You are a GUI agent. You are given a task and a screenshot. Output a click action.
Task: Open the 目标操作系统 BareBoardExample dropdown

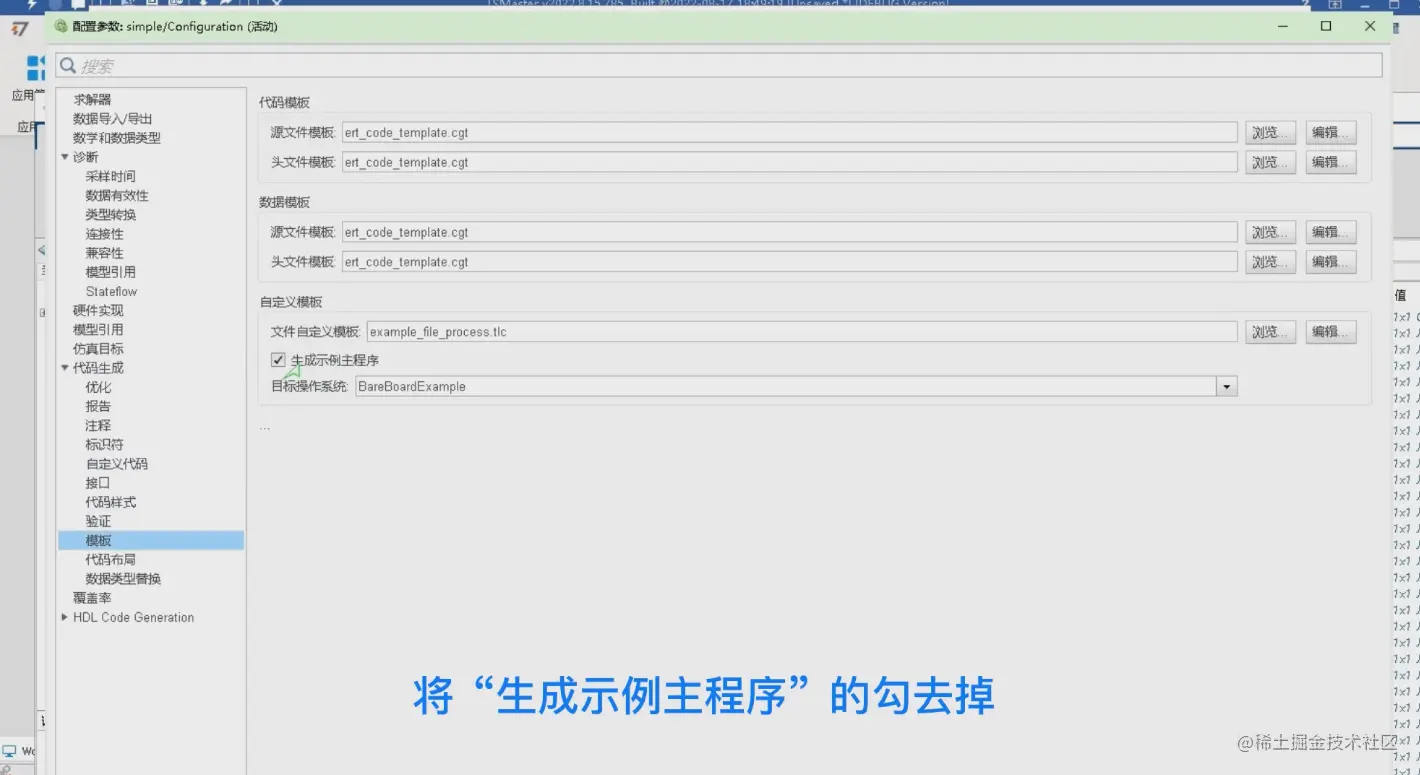(1227, 387)
